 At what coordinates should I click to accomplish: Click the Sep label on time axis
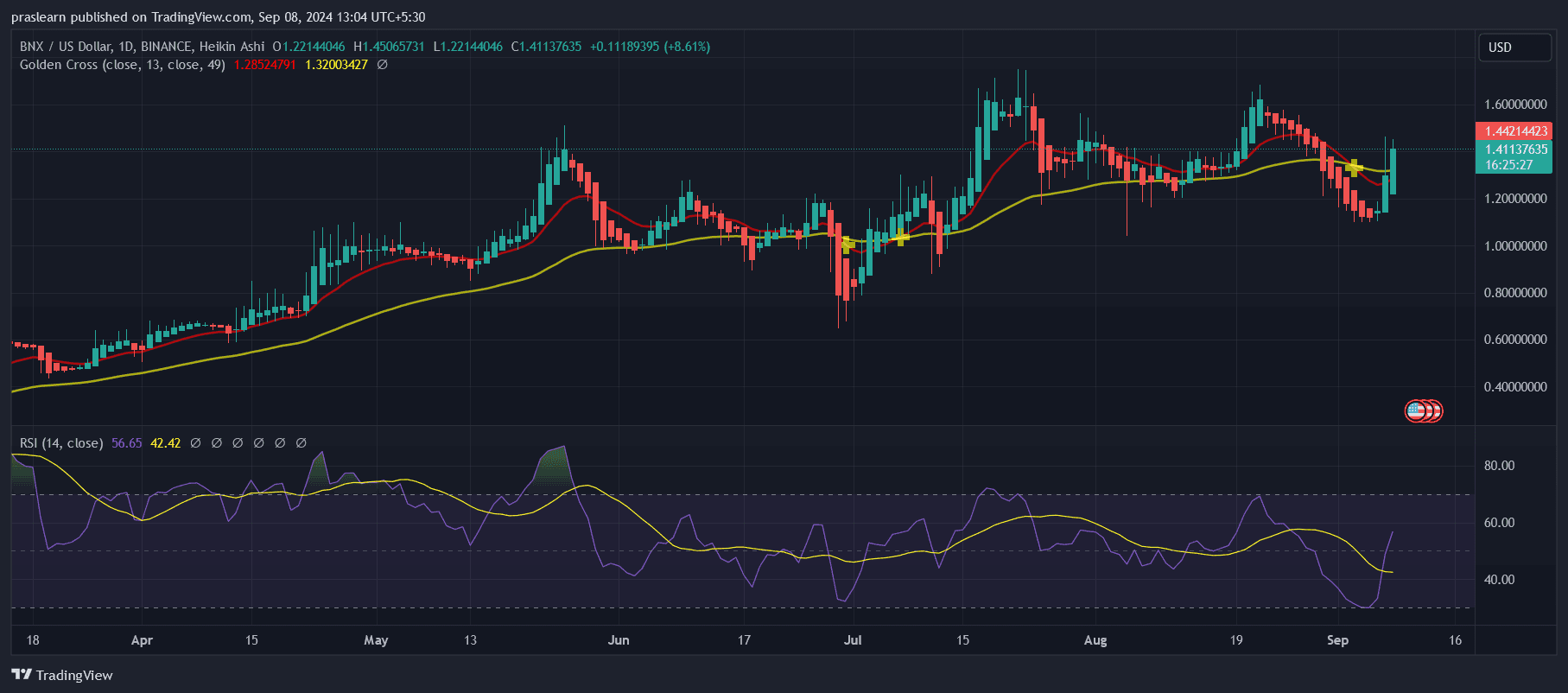tap(1337, 640)
